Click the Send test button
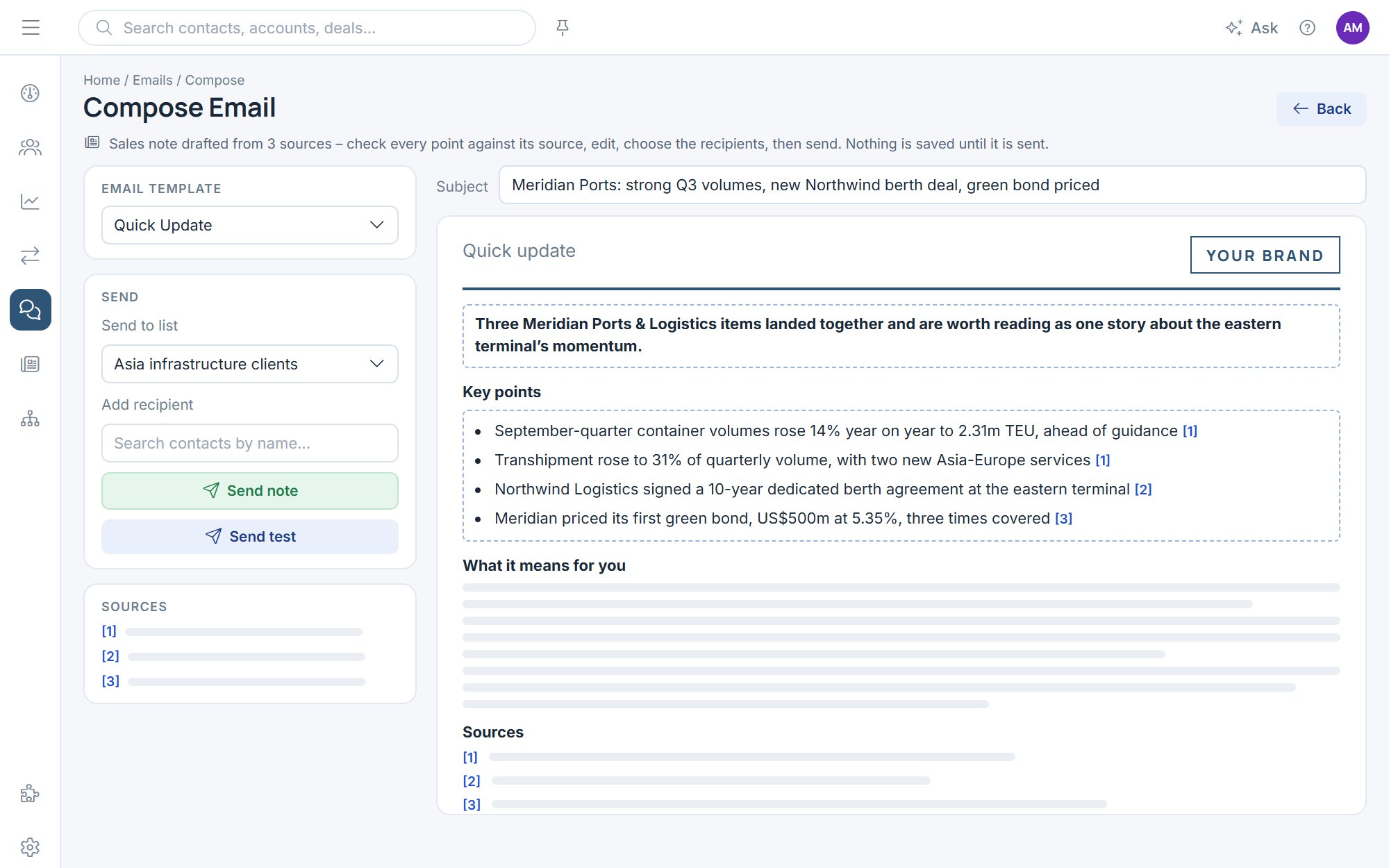 pos(250,537)
